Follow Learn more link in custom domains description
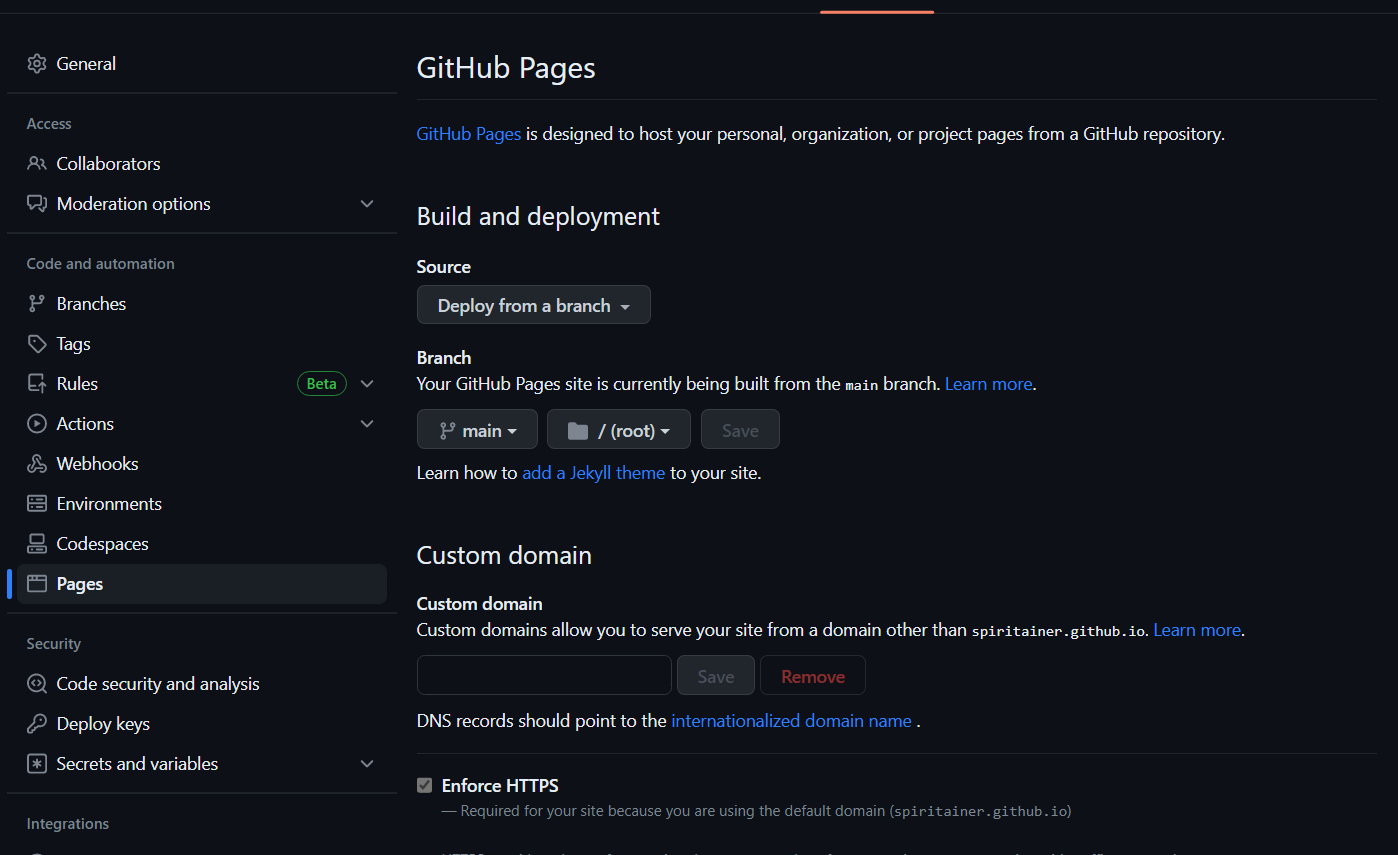This screenshot has width=1398, height=855. tap(1197, 631)
